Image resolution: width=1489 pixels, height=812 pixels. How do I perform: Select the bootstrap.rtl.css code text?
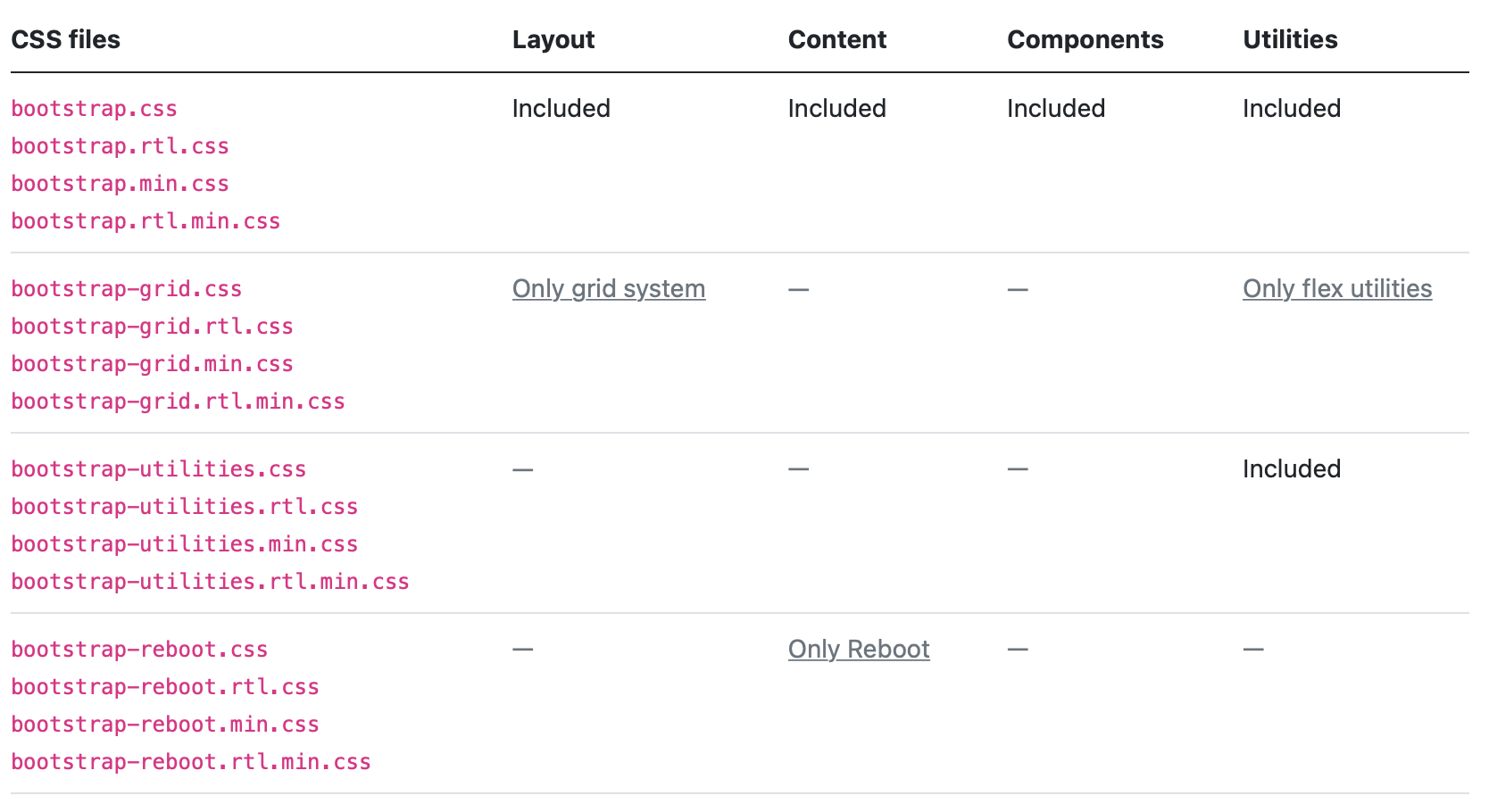(x=120, y=146)
